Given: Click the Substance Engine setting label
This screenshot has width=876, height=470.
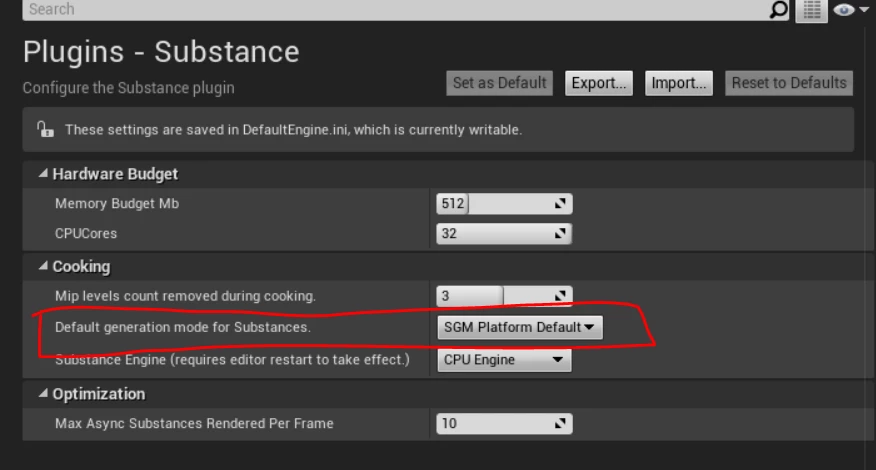Looking at the screenshot, I should [232, 360].
